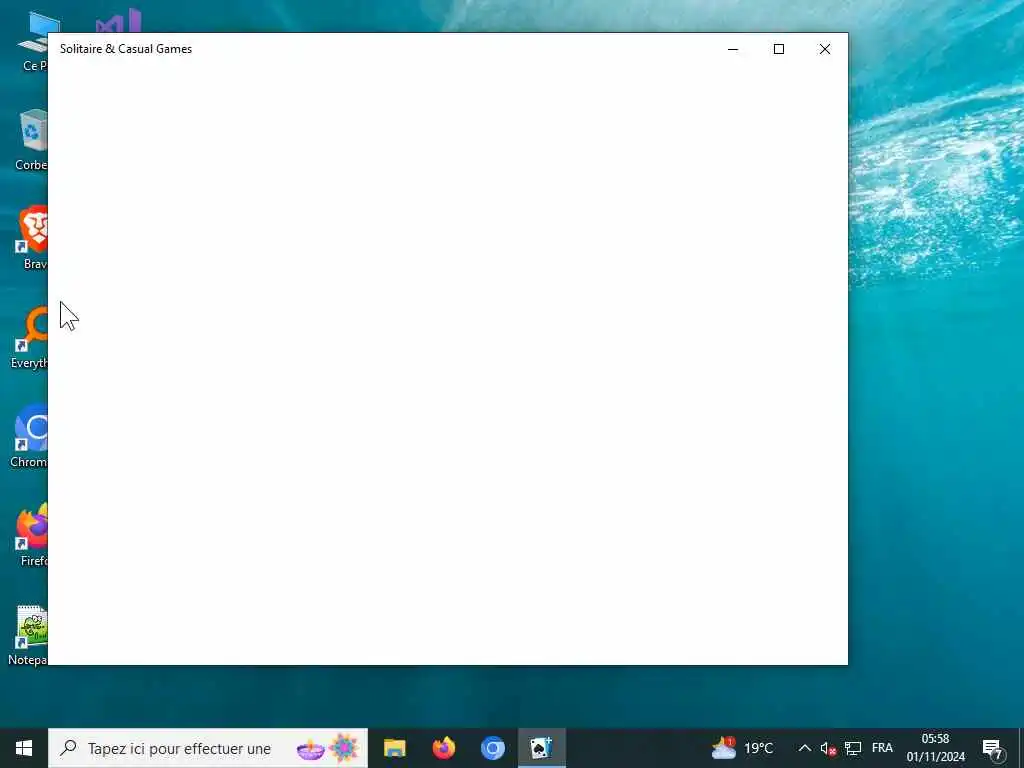Open the clock showing 05:58
Image resolution: width=1024 pixels, height=768 pixels.
click(935, 748)
